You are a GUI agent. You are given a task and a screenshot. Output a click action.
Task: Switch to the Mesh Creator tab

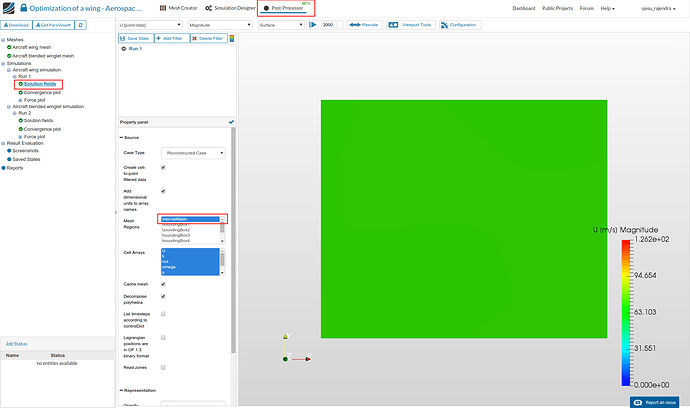(x=177, y=8)
